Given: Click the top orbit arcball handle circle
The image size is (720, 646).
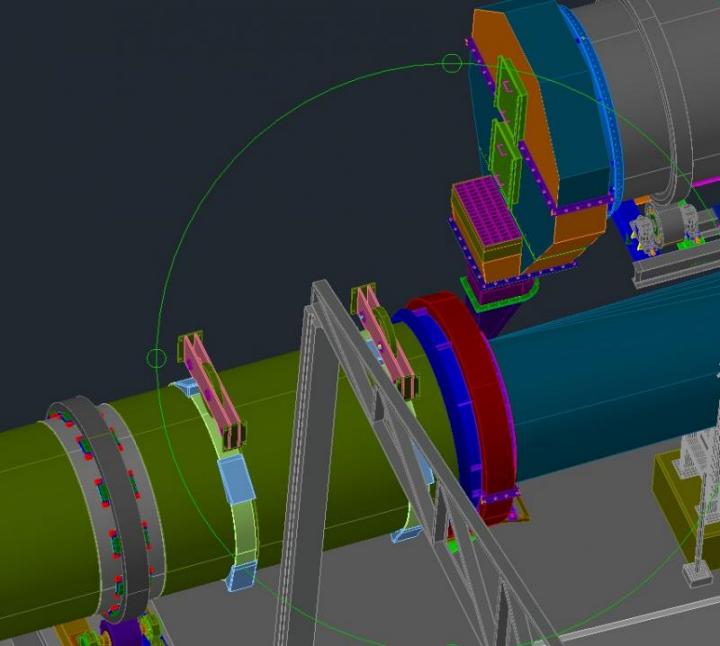Looking at the screenshot, I should point(451,63).
